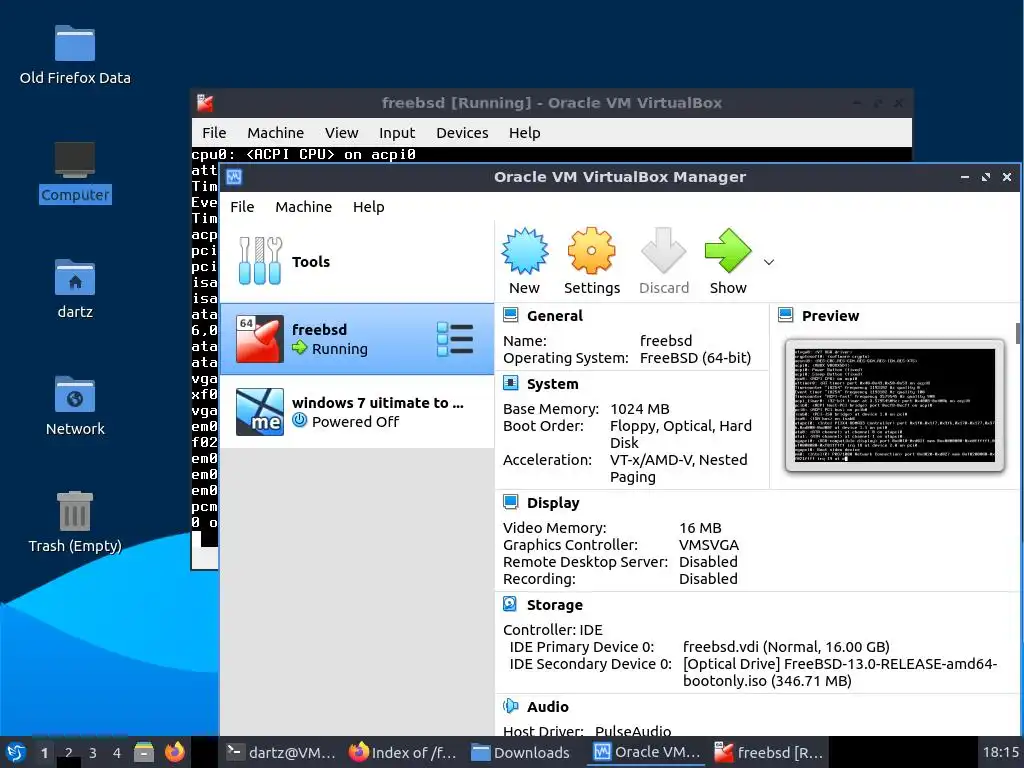Click the General section header
The width and height of the screenshot is (1024, 768).
554,316
